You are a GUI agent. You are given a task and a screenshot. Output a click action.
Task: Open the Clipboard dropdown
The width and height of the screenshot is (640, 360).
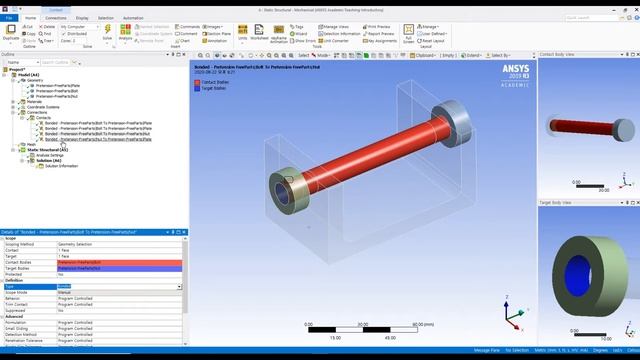423,55
